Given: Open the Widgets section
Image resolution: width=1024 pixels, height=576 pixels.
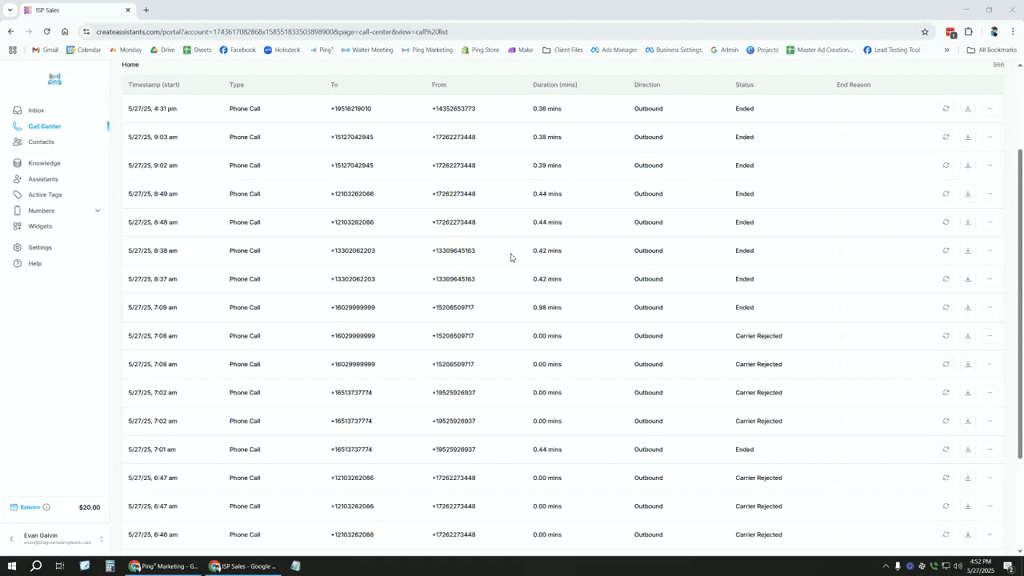Looking at the screenshot, I should pyautogui.click(x=40, y=226).
